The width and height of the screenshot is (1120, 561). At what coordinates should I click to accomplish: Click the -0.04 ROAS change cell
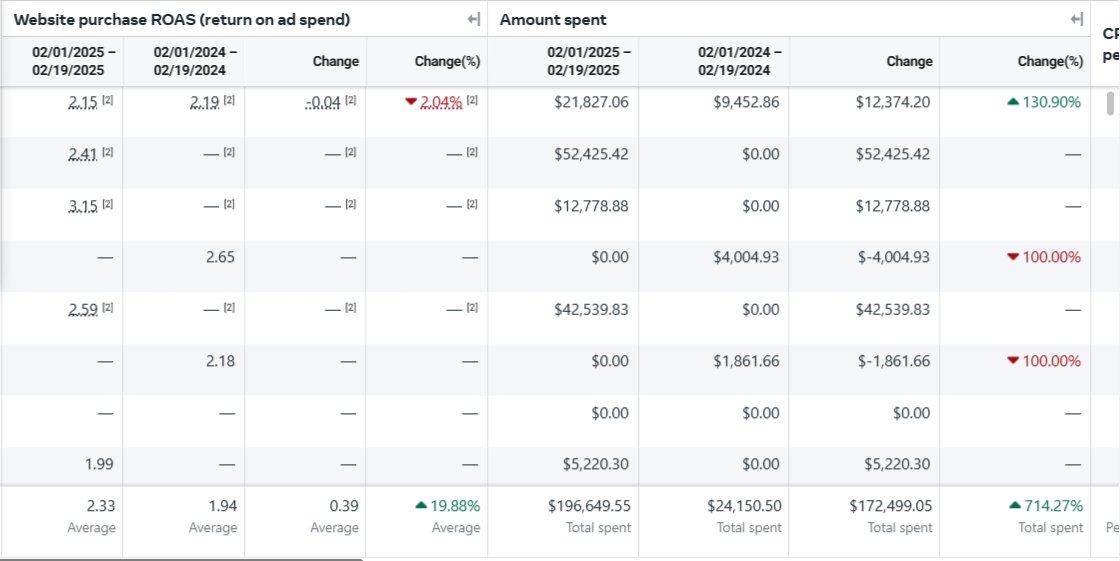323,103
